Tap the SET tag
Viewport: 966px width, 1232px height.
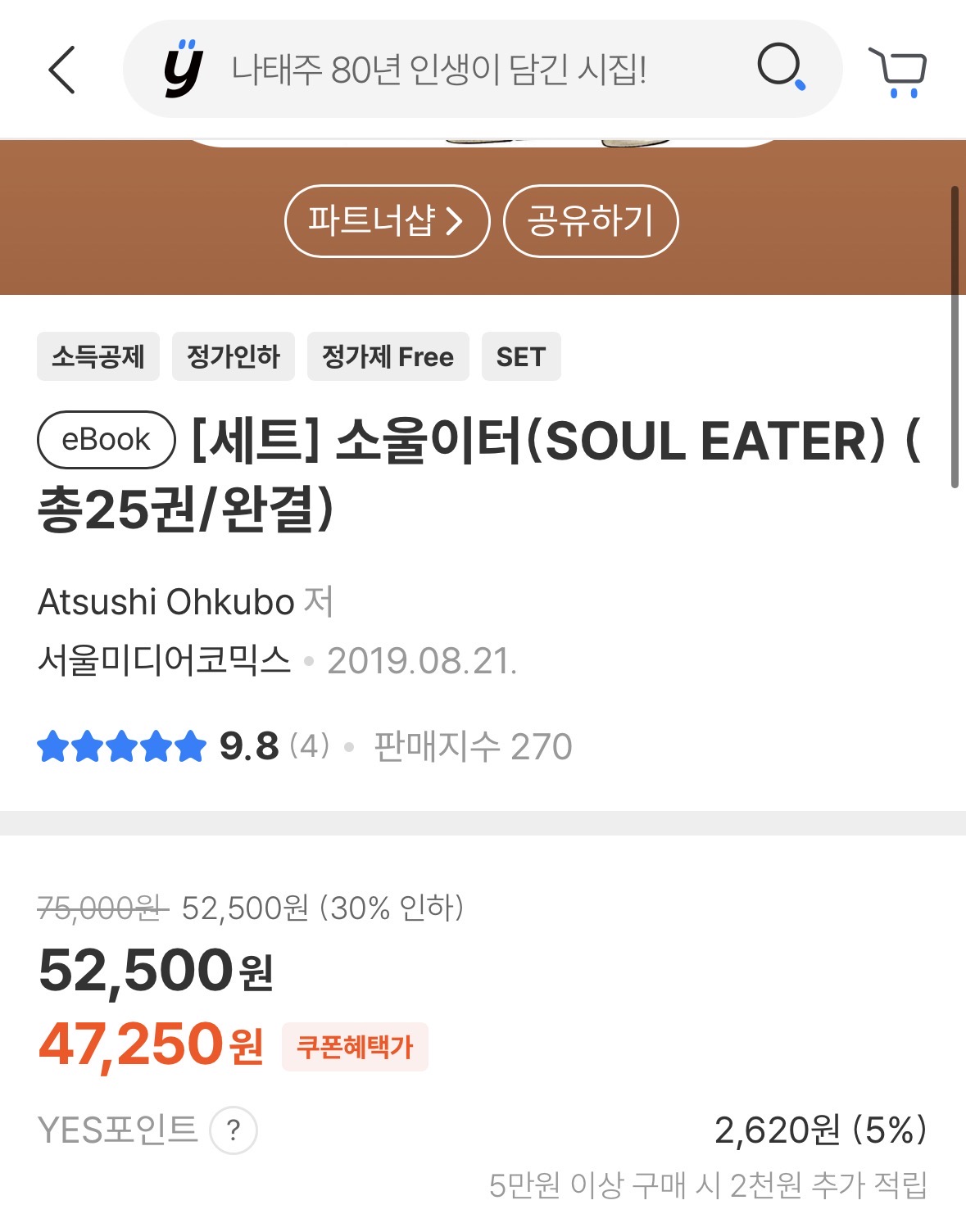tap(521, 356)
